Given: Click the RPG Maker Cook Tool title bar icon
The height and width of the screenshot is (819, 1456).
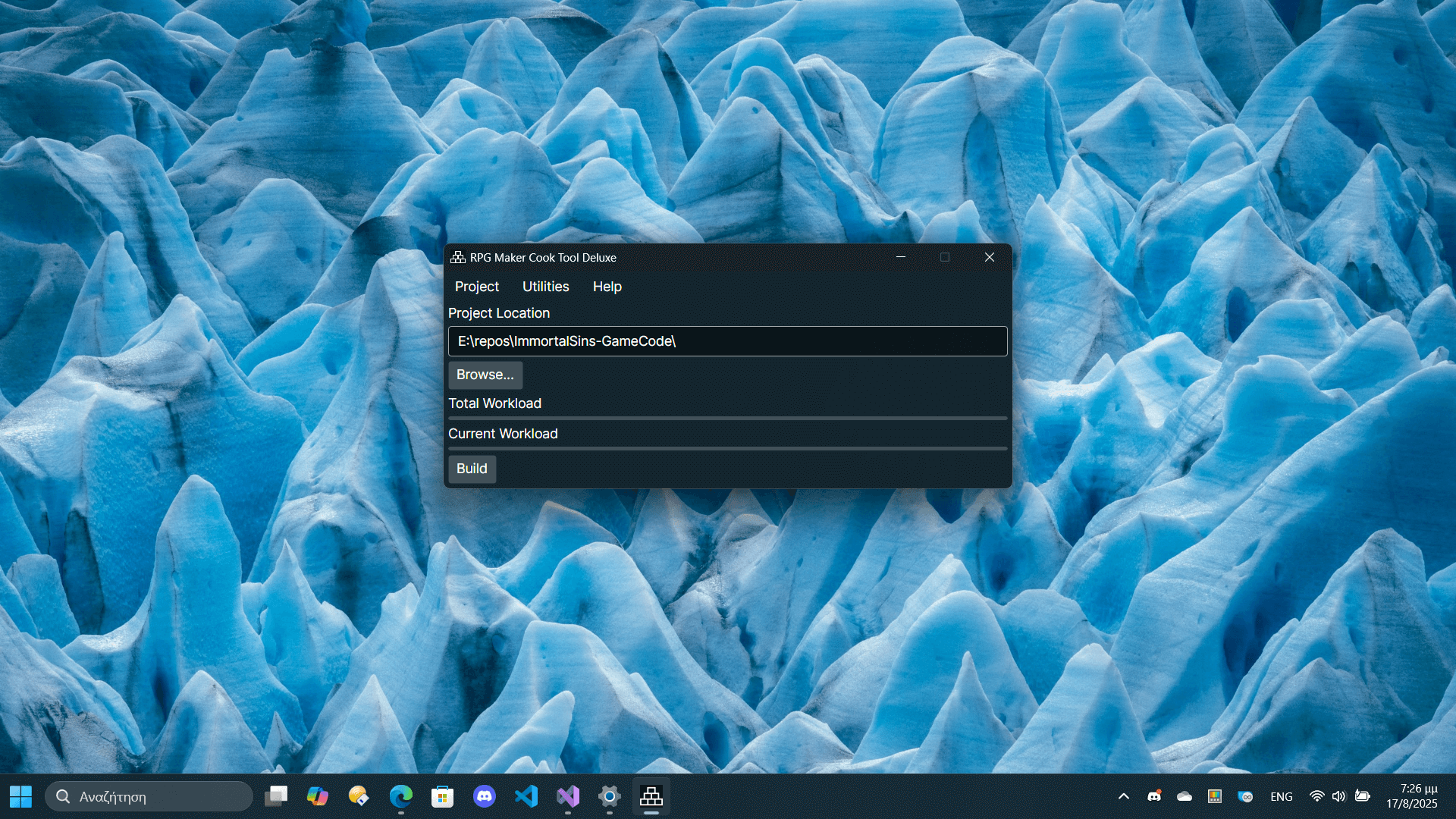Looking at the screenshot, I should [458, 257].
